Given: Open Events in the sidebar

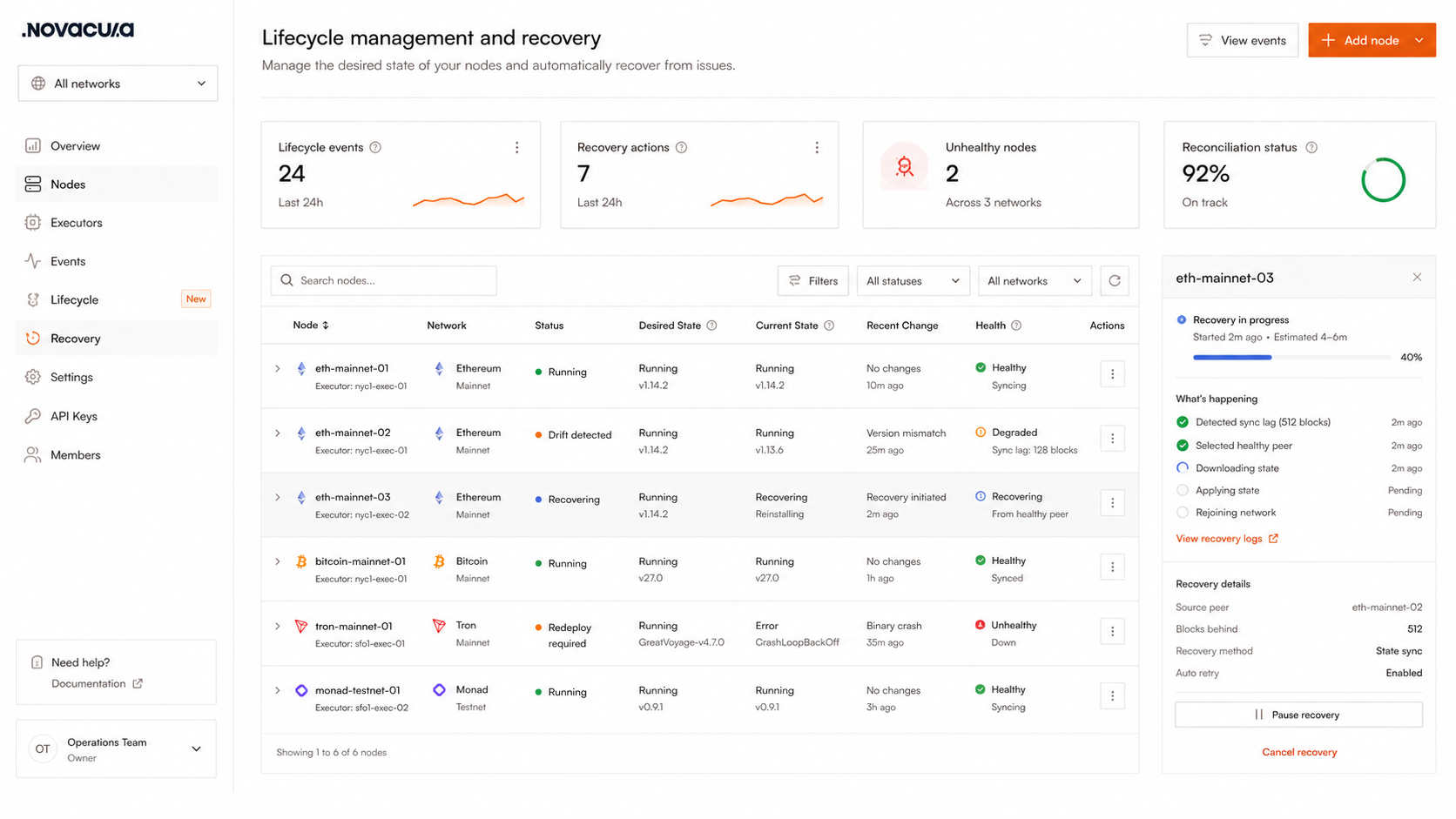Looking at the screenshot, I should 117,261.
